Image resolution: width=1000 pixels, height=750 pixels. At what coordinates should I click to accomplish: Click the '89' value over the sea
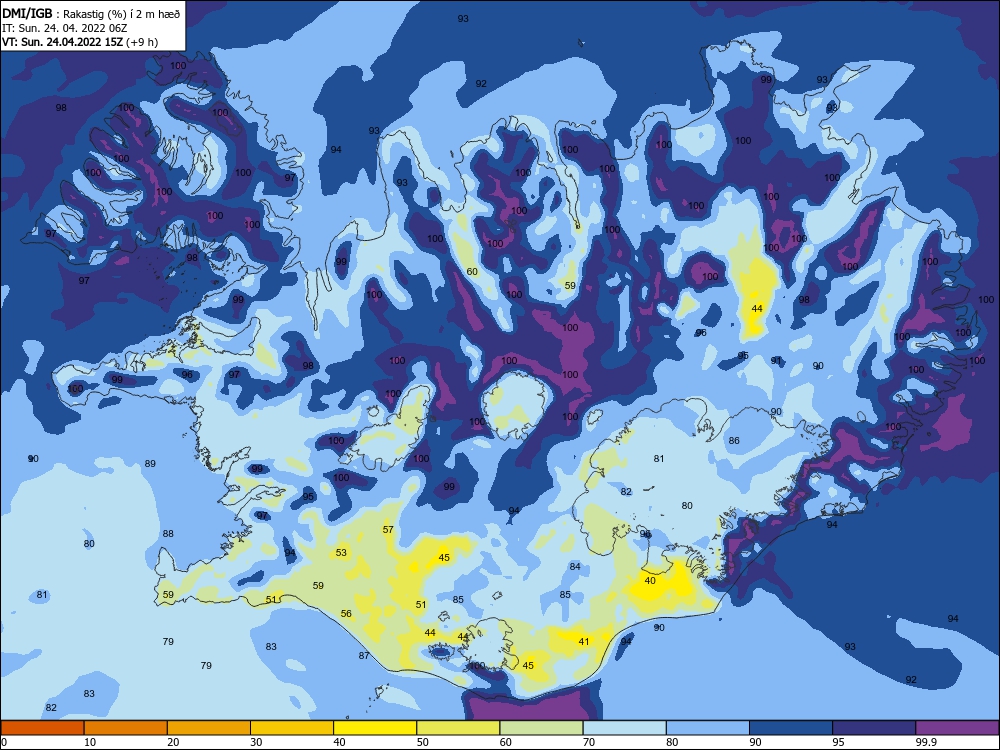point(150,464)
